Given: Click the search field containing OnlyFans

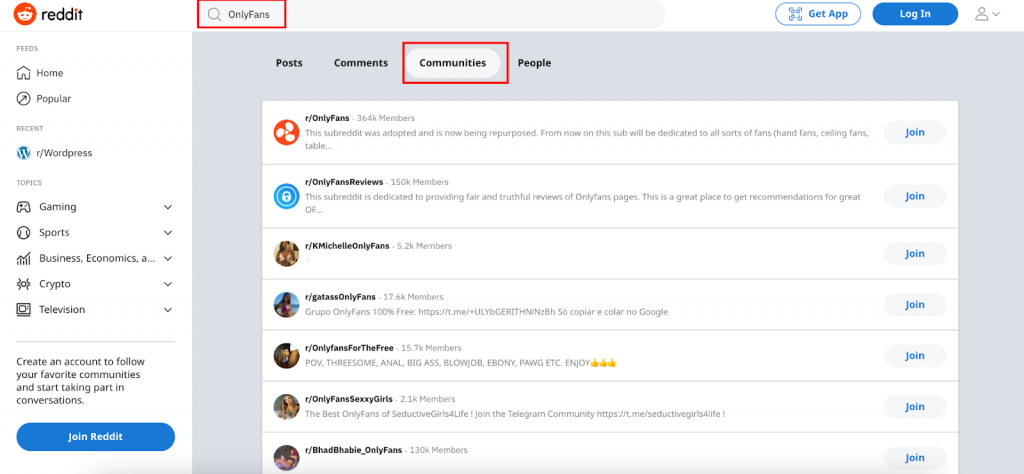Looking at the screenshot, I should tap(431, 14).
